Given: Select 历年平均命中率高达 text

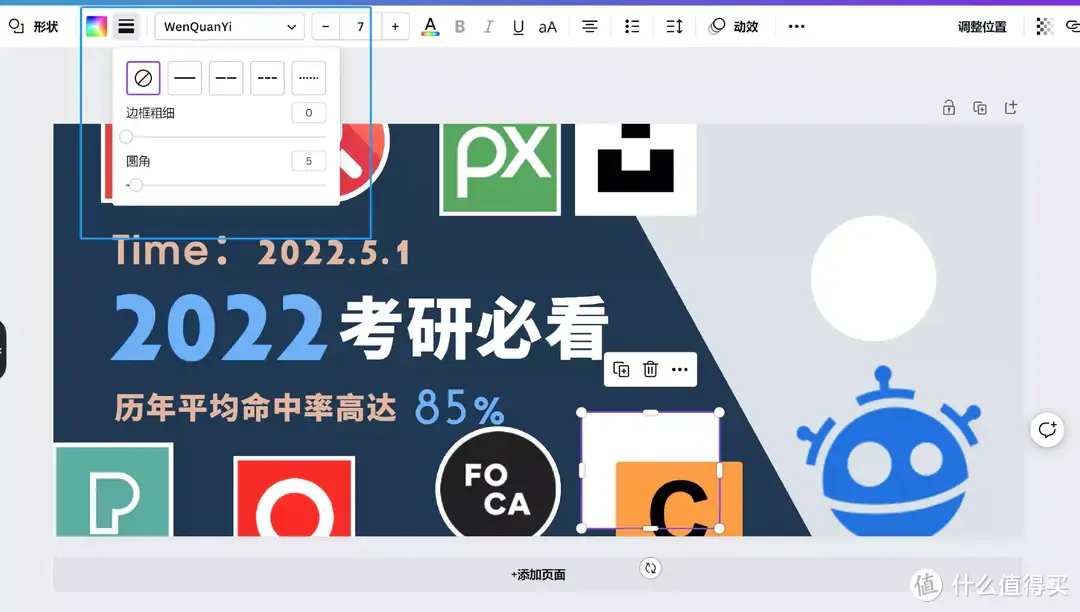Looking at the screenshot, I should 256,408.
